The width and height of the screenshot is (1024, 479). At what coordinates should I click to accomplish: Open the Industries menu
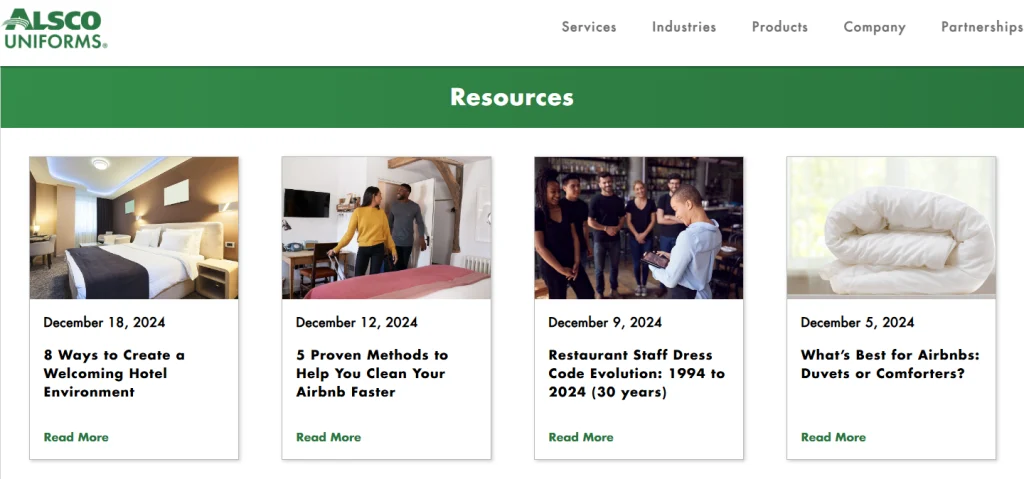tap(684, 27)
